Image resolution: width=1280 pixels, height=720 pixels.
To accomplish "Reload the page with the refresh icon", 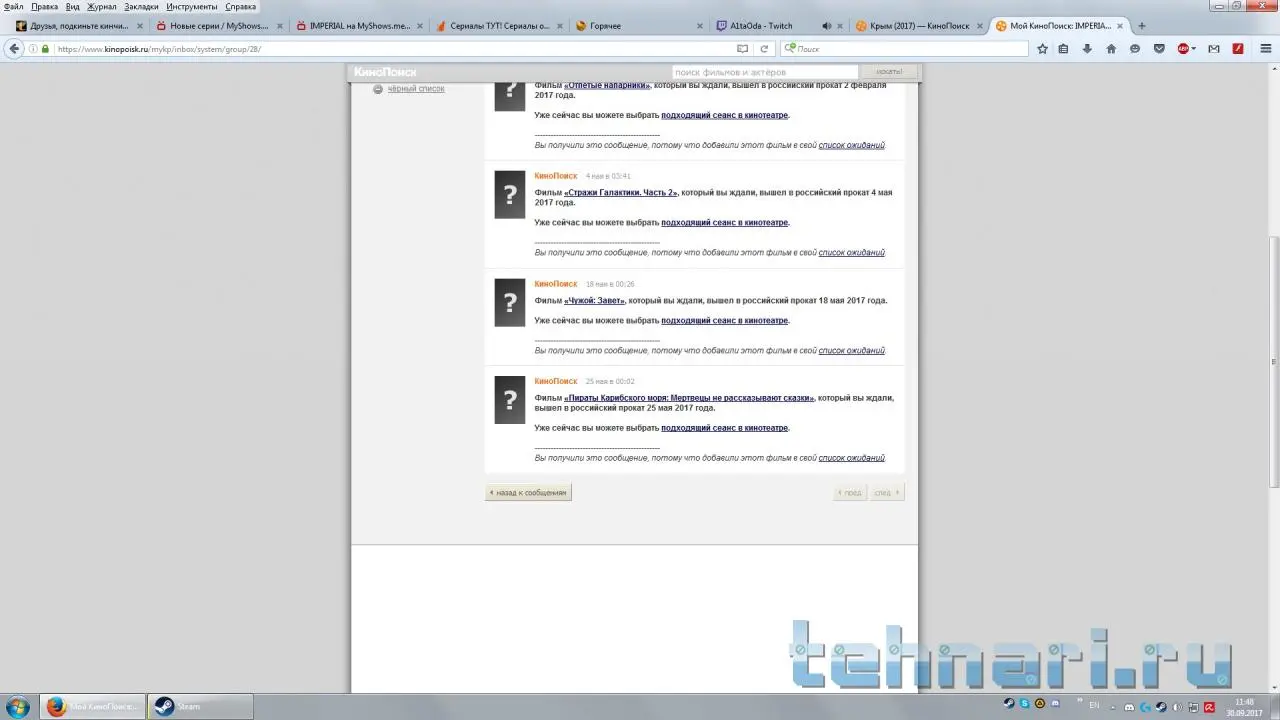I will point(765,48).
